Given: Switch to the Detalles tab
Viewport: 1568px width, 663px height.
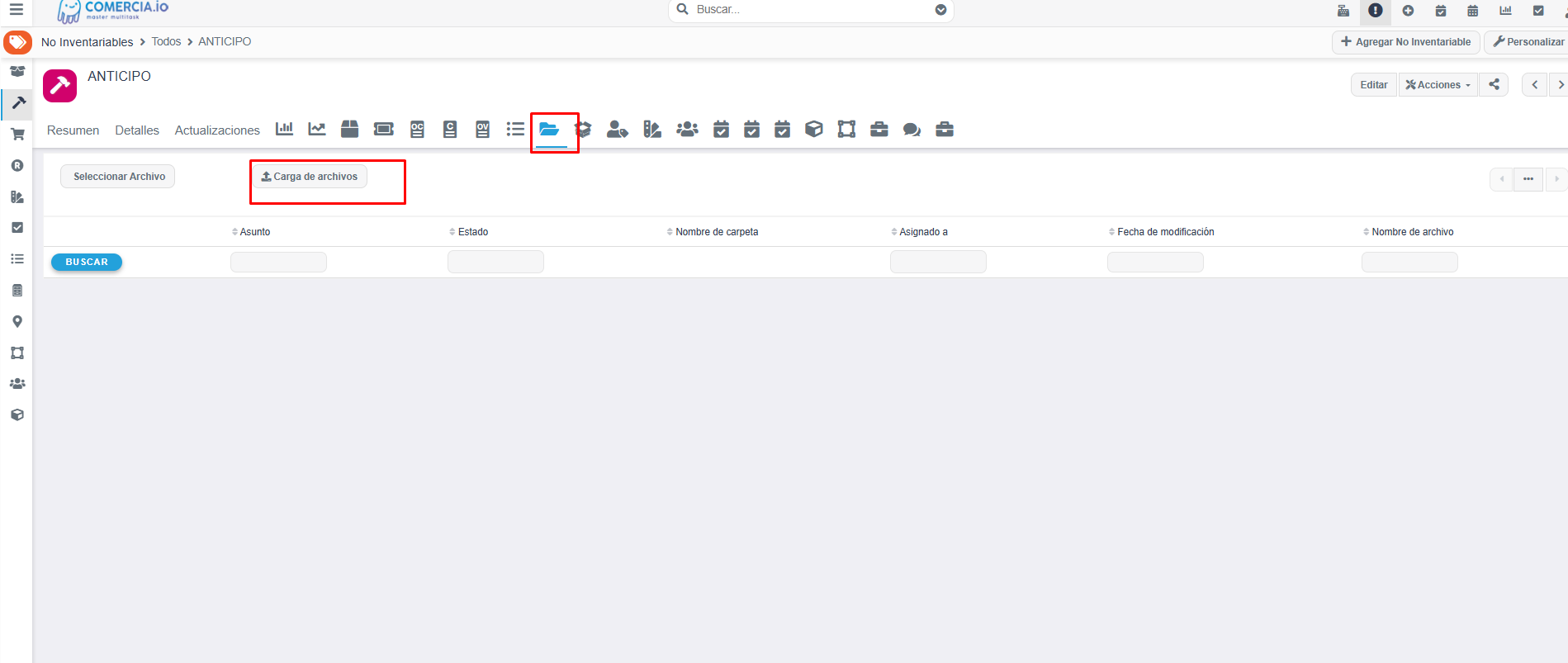Looking at the screenshot, I should 137,130.
